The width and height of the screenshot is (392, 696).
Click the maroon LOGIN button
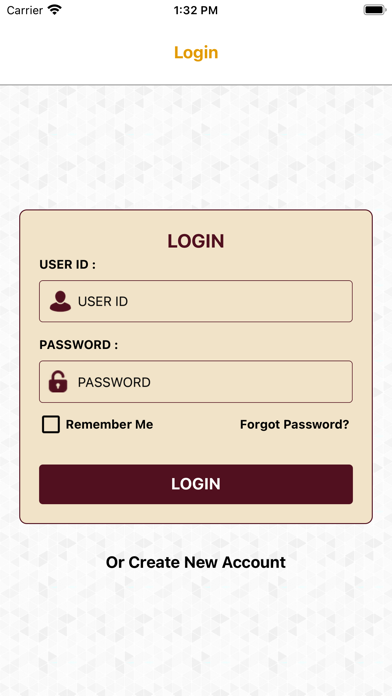coord(196,484)
